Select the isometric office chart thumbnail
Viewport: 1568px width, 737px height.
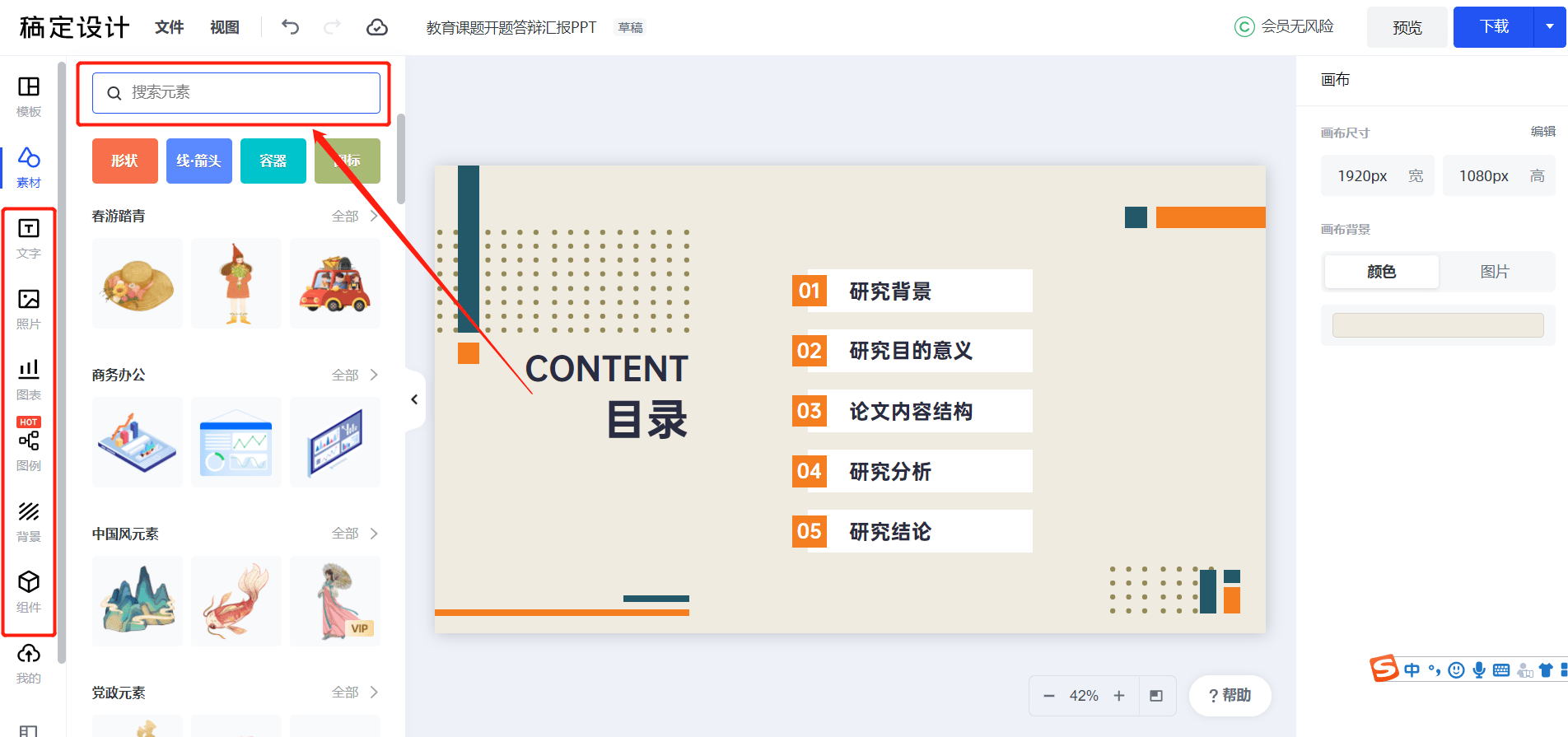click(x=138, y=442)
